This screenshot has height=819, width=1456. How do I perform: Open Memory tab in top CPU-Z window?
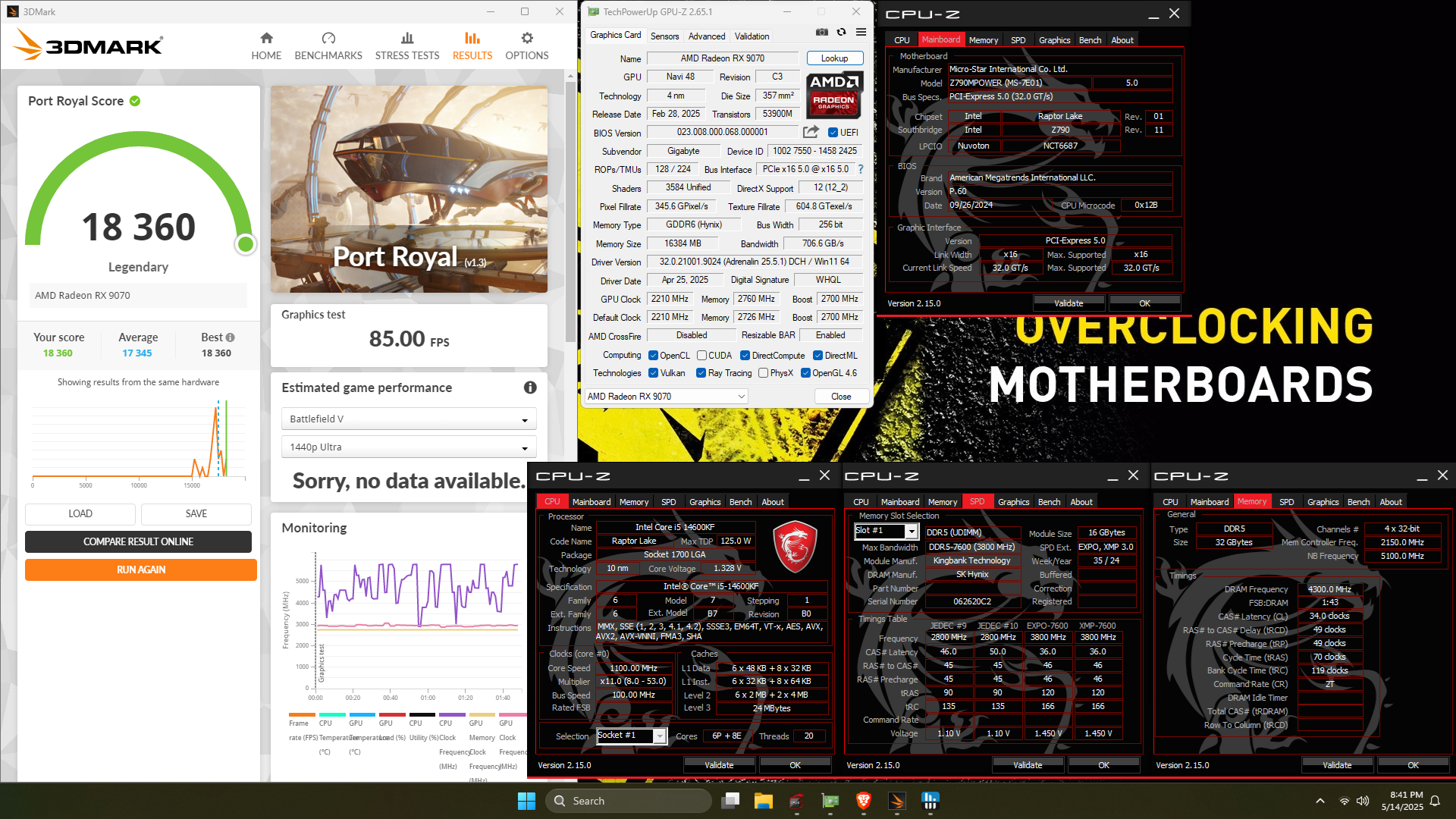(x=983, y=40)
